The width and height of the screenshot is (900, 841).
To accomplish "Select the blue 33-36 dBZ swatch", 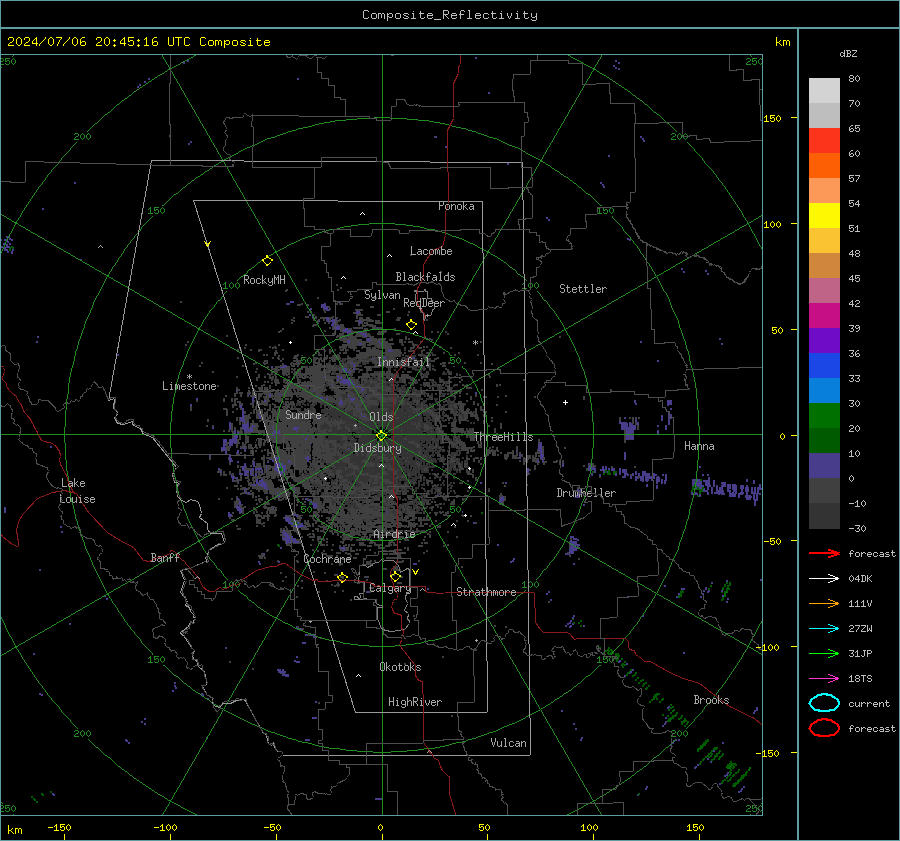I will click(x=824, y=366).
